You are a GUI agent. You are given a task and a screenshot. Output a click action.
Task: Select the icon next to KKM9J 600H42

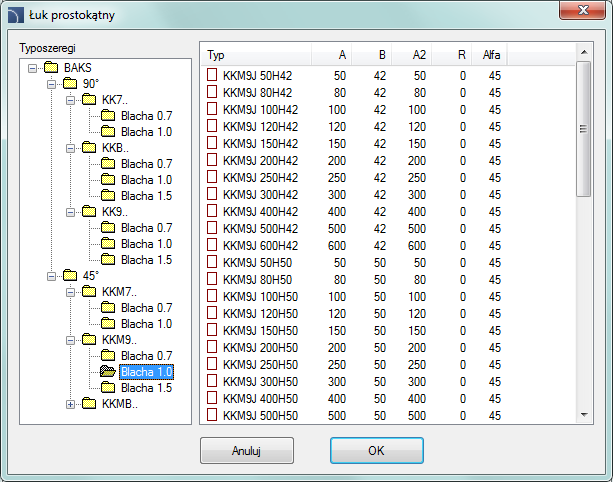[212, 246]
